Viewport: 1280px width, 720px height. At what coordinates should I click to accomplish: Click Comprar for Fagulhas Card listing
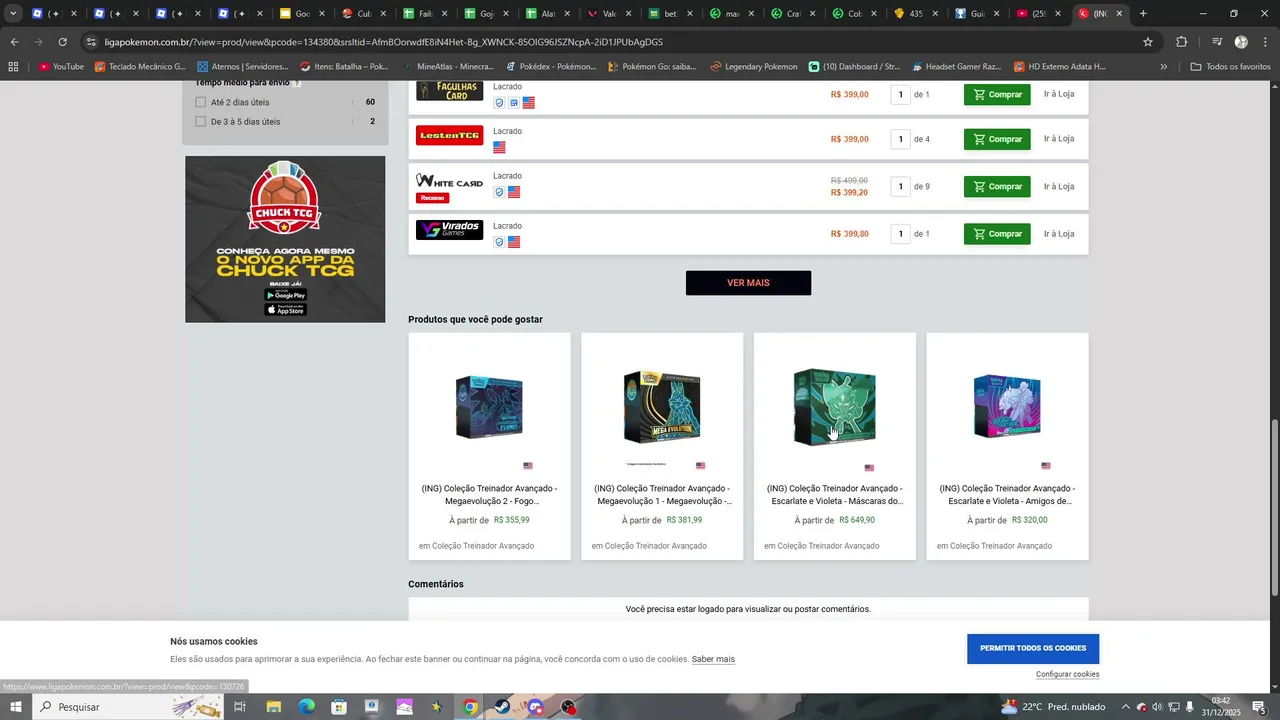(x=997, y=94)
